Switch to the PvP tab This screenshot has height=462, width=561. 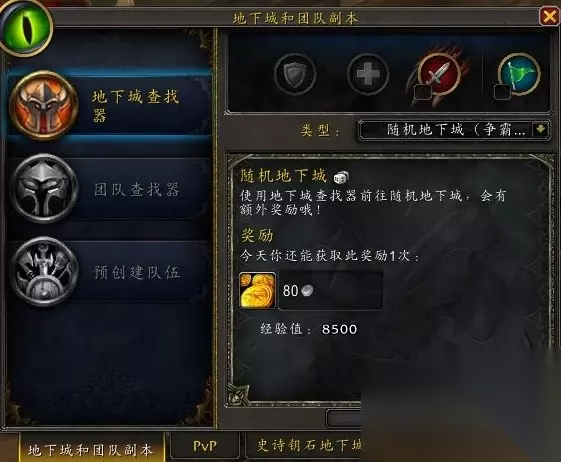click(205, 446)
